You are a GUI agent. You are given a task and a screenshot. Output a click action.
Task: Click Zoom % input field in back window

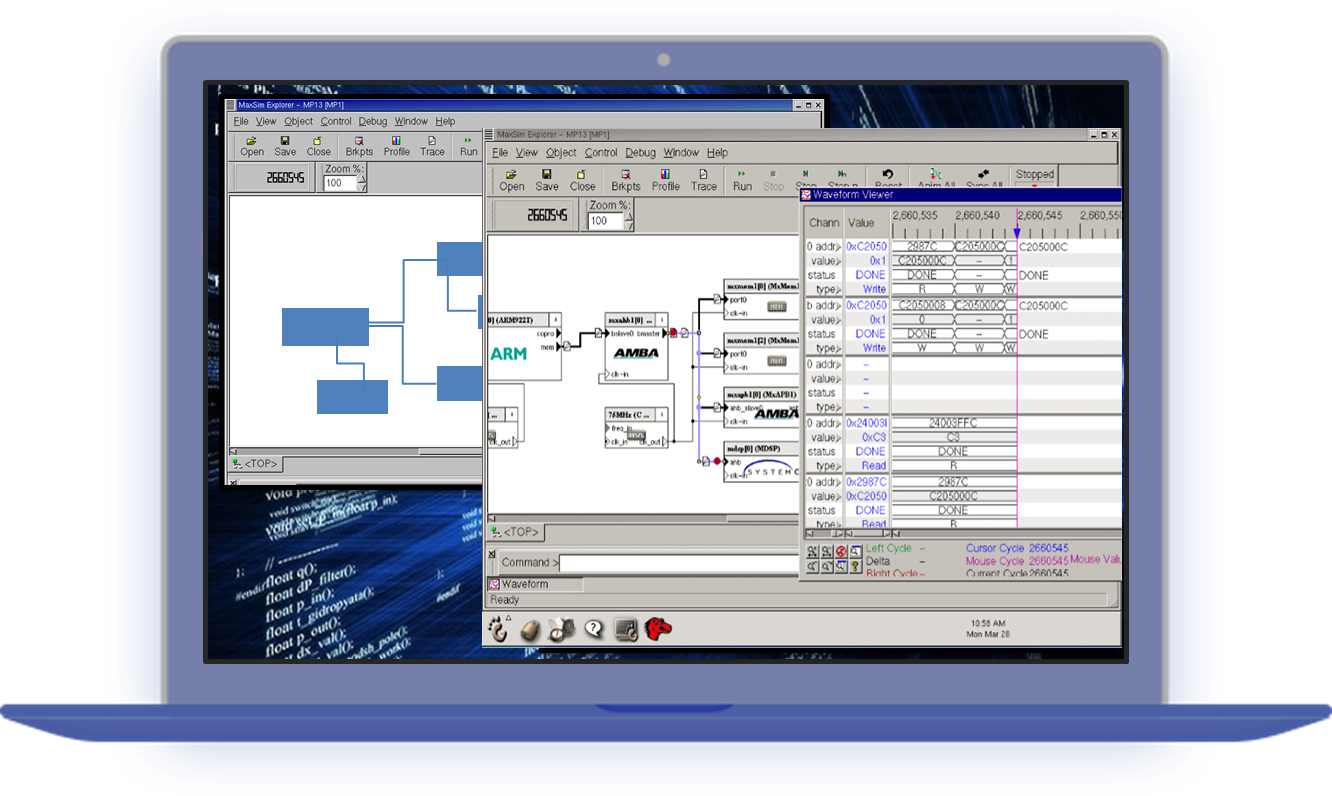[x=340, y=183]
